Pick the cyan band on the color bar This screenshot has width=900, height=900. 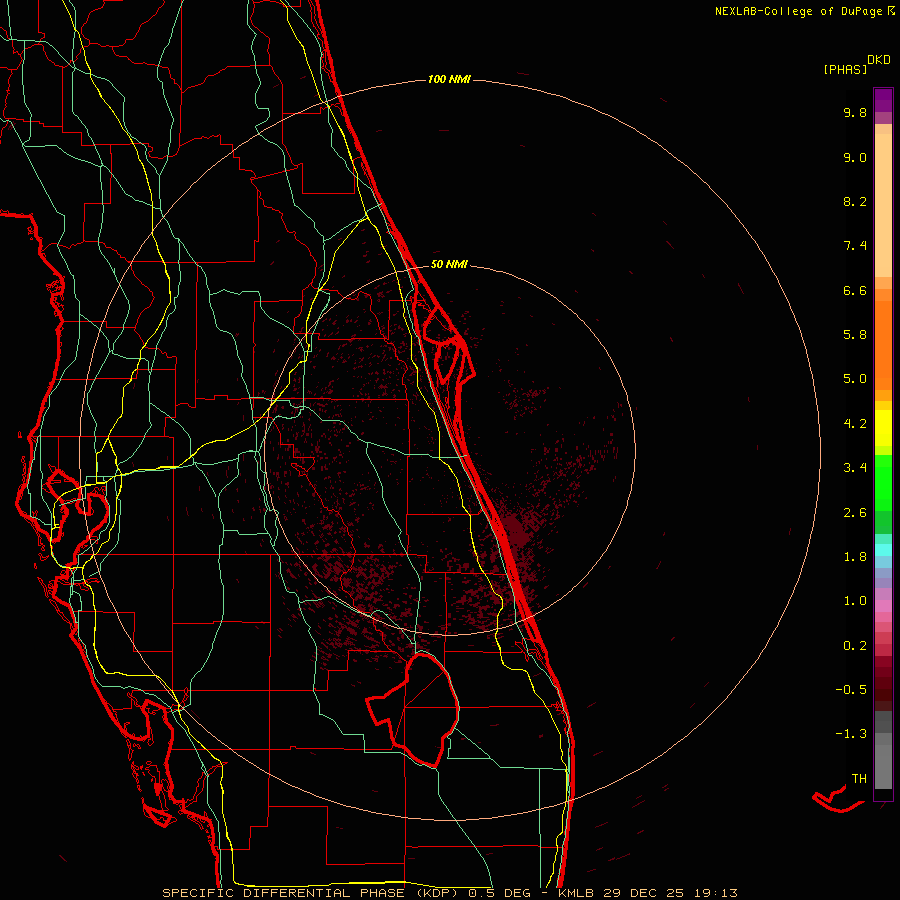[x=883, y=550]
